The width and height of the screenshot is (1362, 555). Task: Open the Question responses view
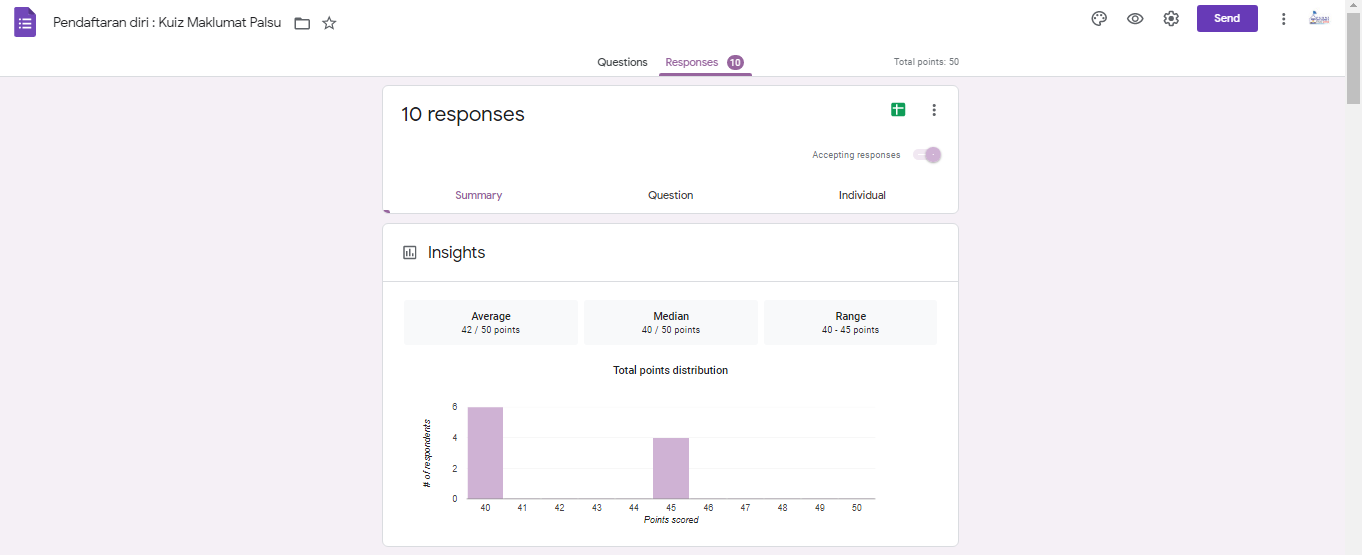click(x=670, y=195)
